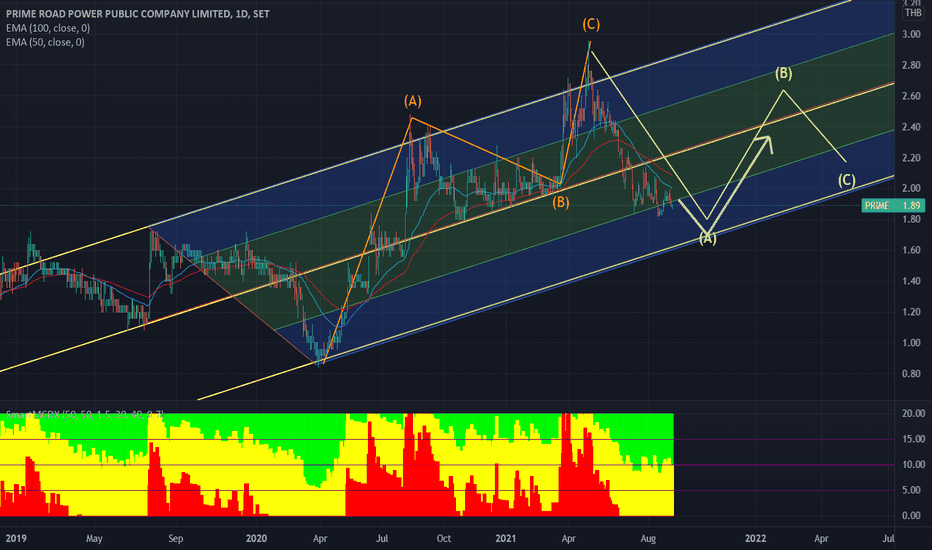The height and width of the screenshot is (550, 932).
Task: Click the 10.00 indicator scale value
Action: coord(914,464)
